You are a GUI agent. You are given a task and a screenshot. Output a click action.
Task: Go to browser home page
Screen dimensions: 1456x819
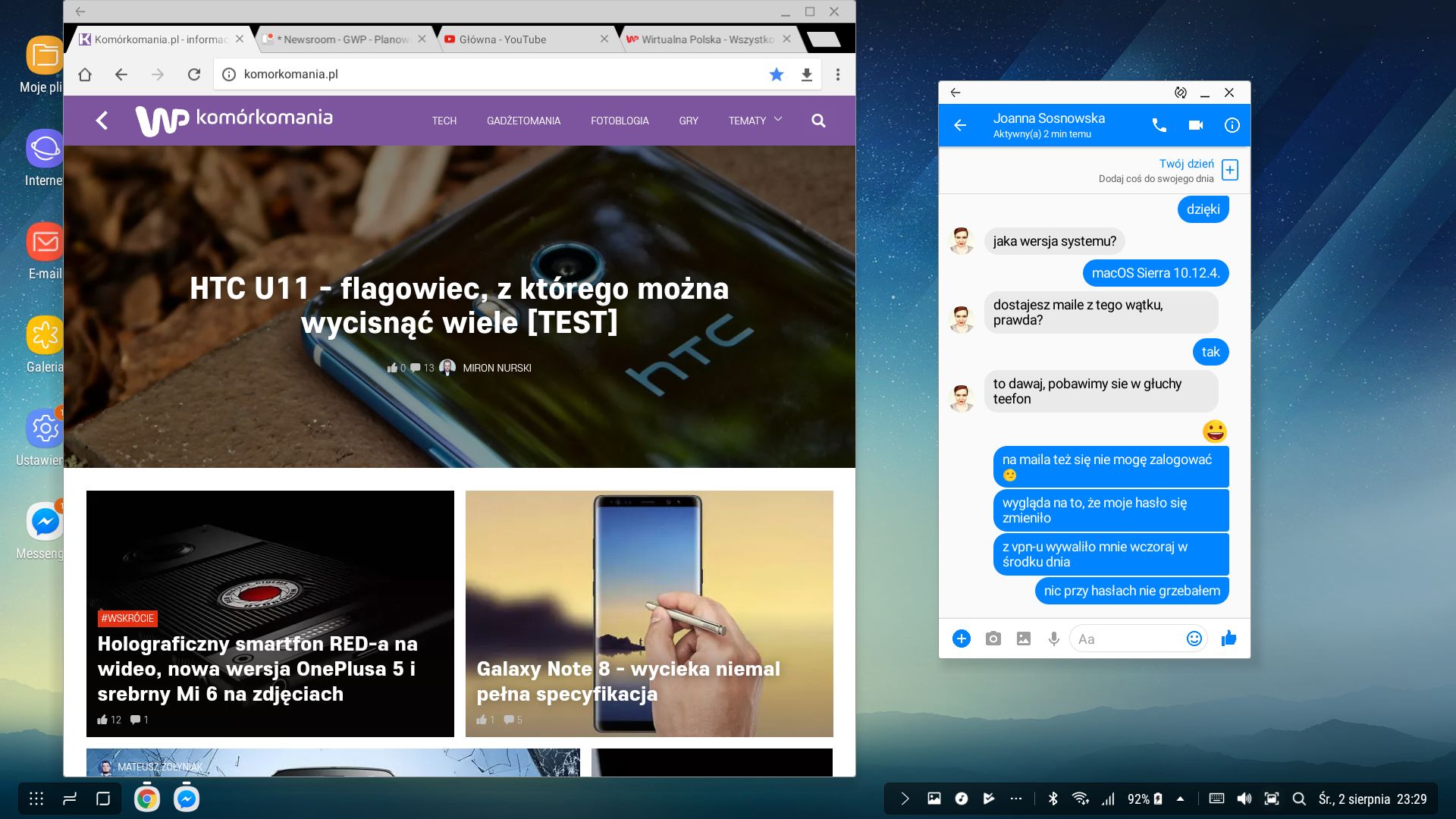tap(85, 74)
